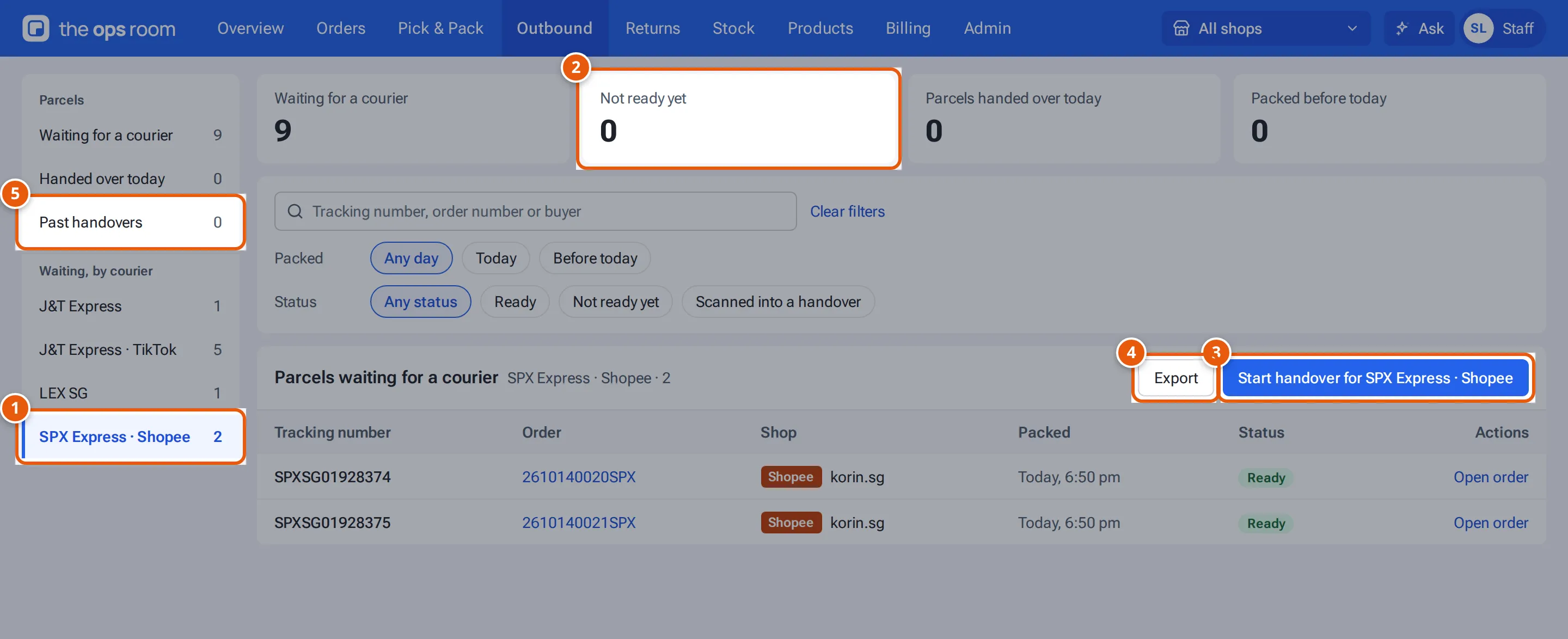Viewport: 1568px width, 639px height.
Task: Click Open order for SPXSG01928375
Action: (1491, 522)
